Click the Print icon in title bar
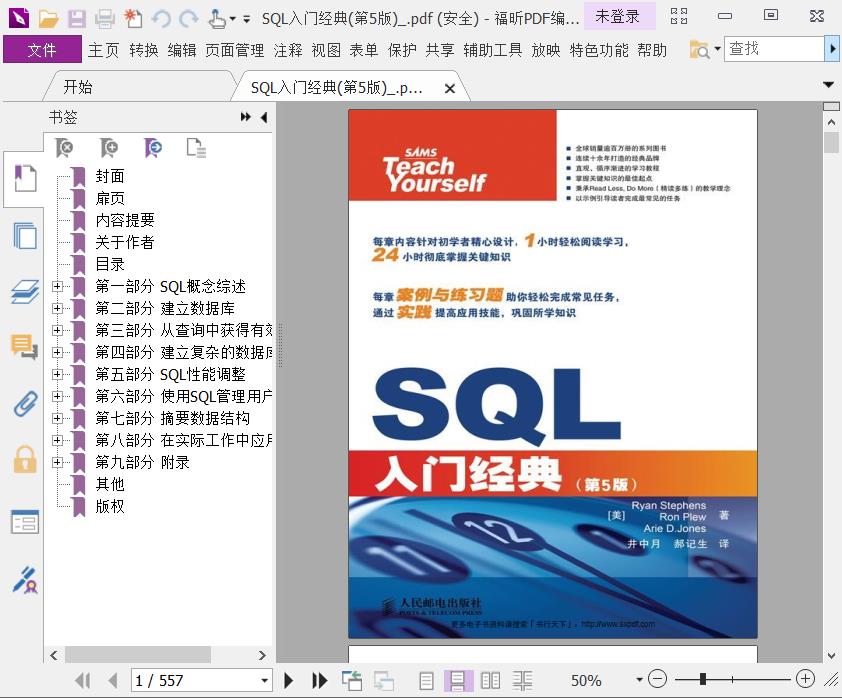This screenshot has height=698, width=842. click(x=104, y=19)
